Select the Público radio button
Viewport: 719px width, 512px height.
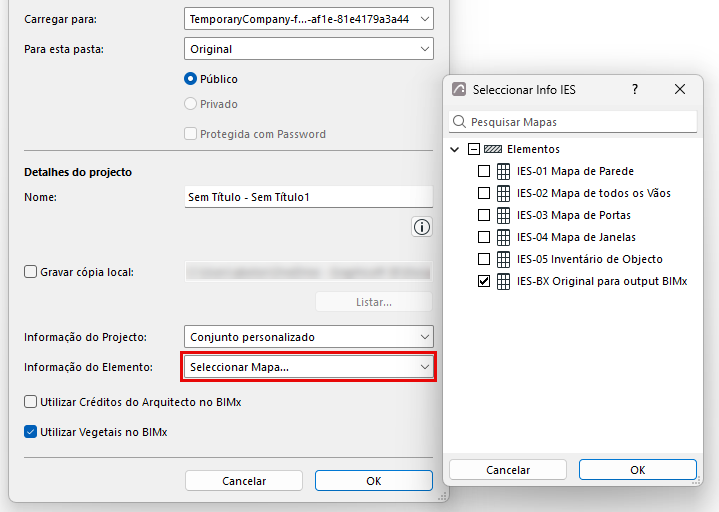pos(190,79)
